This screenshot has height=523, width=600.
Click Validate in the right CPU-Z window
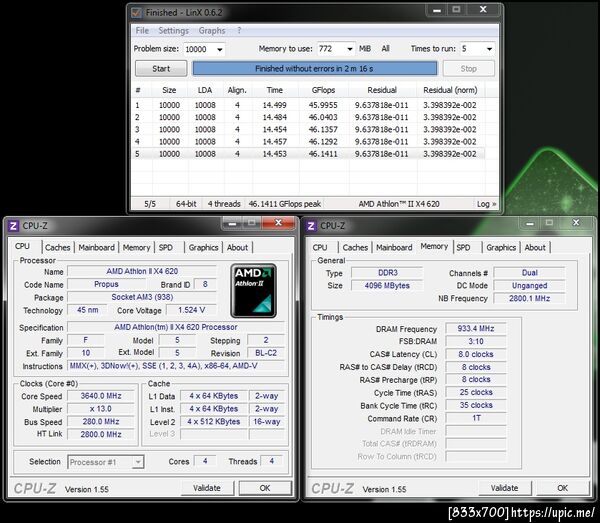[504, 488]
